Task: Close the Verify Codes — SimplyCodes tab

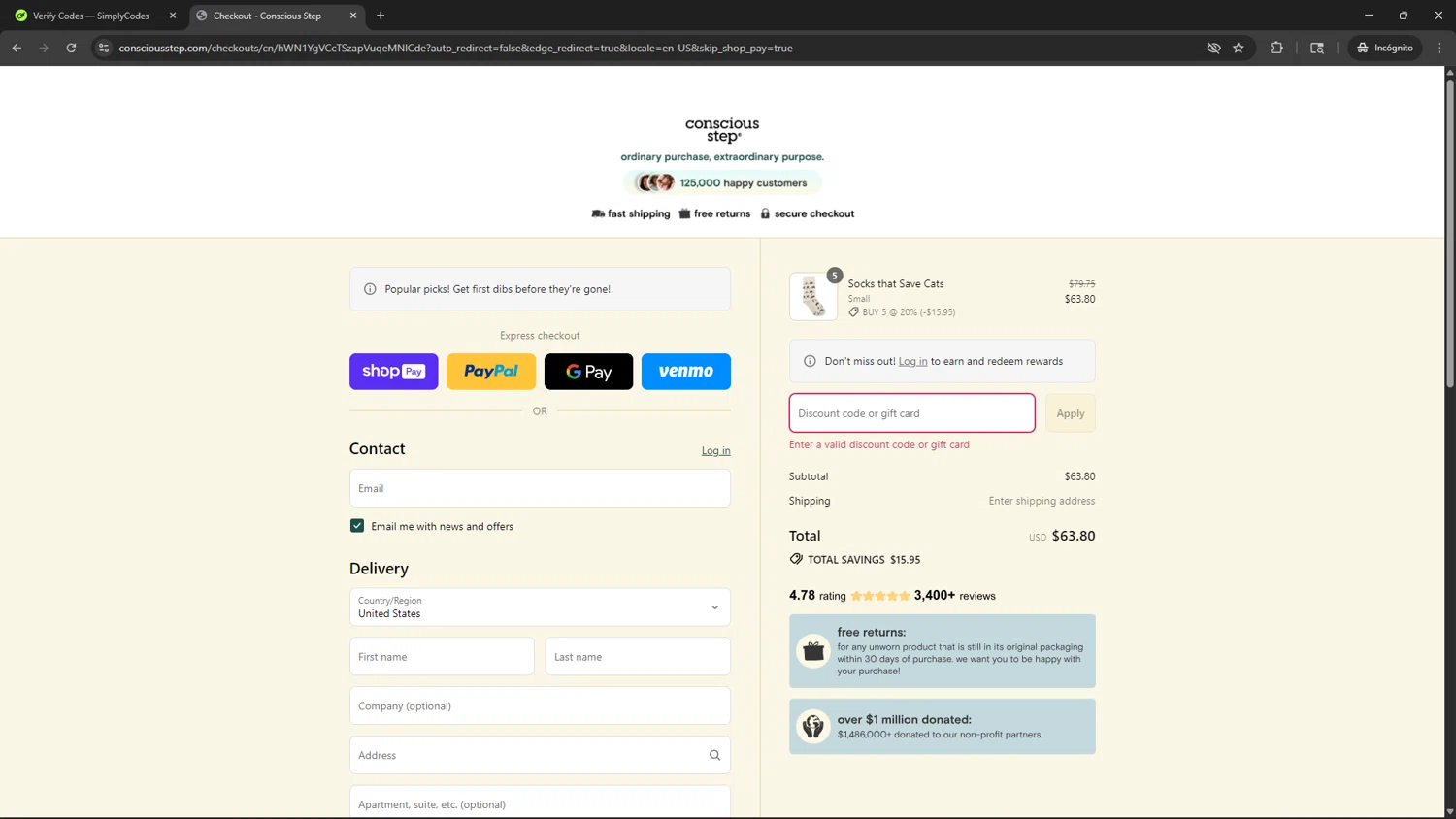Action: (x=173, y=16)
